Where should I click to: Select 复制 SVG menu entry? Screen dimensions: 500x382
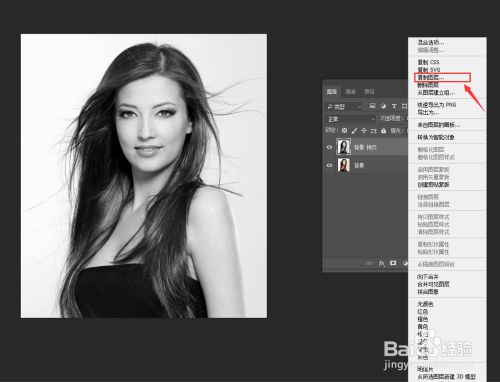[429, 69]
